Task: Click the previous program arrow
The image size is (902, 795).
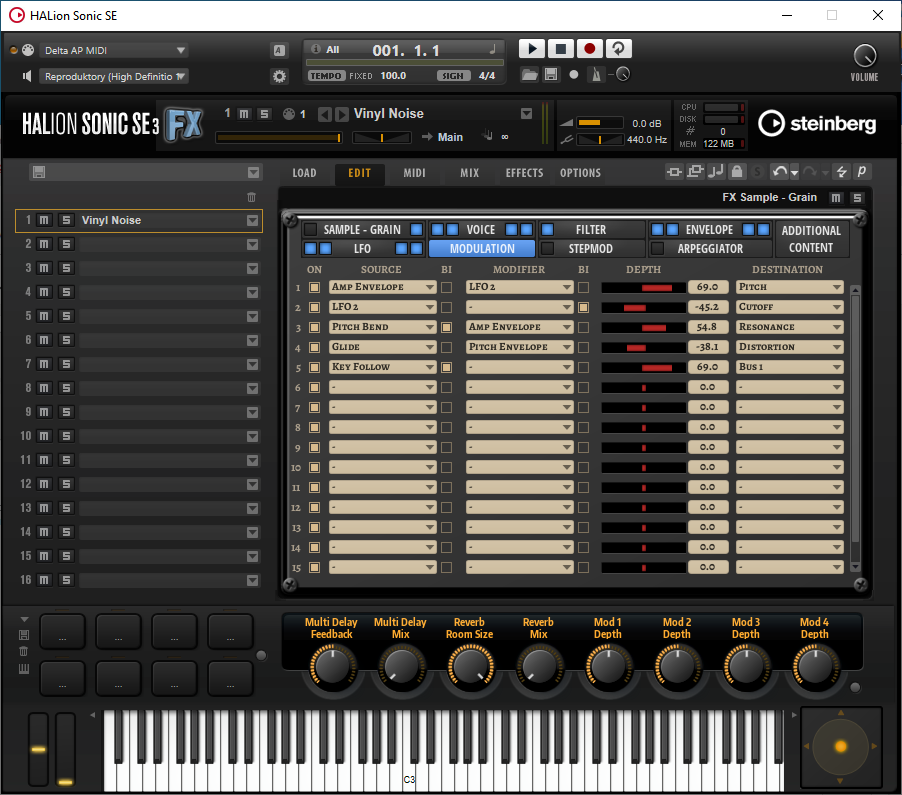Action: coord(324,114)
